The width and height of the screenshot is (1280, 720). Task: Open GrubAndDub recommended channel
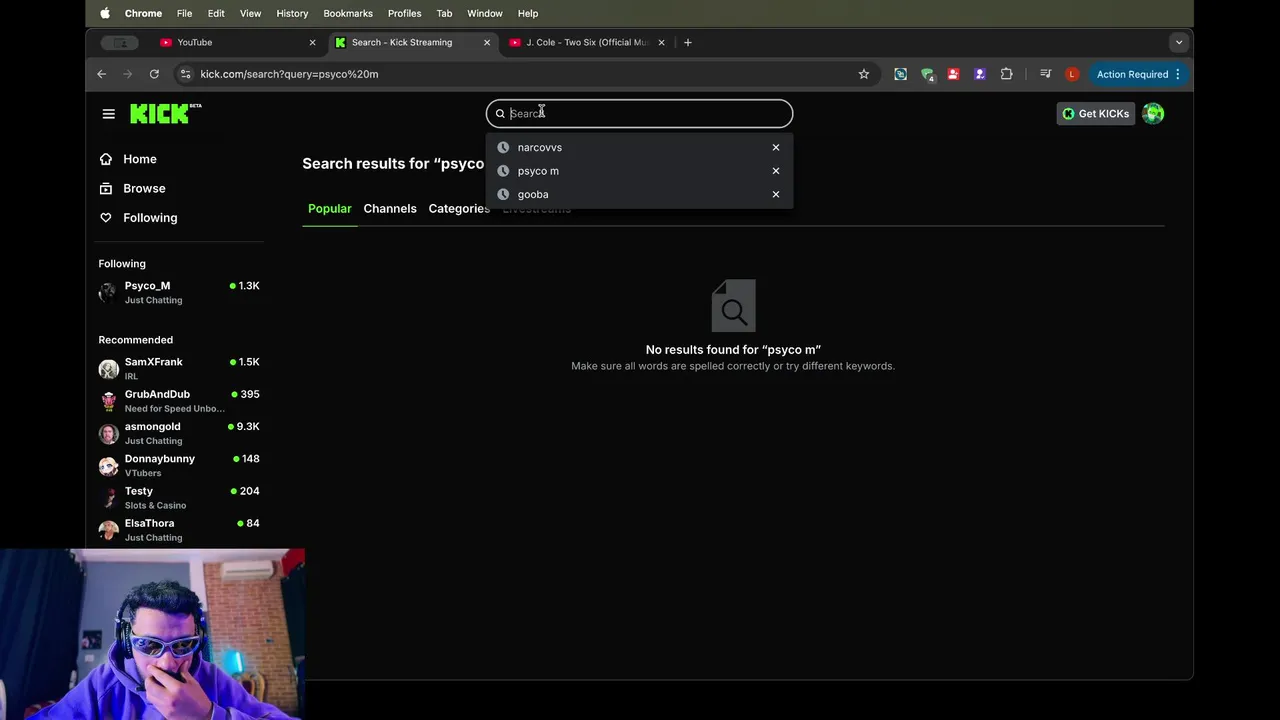click(179, 401)
